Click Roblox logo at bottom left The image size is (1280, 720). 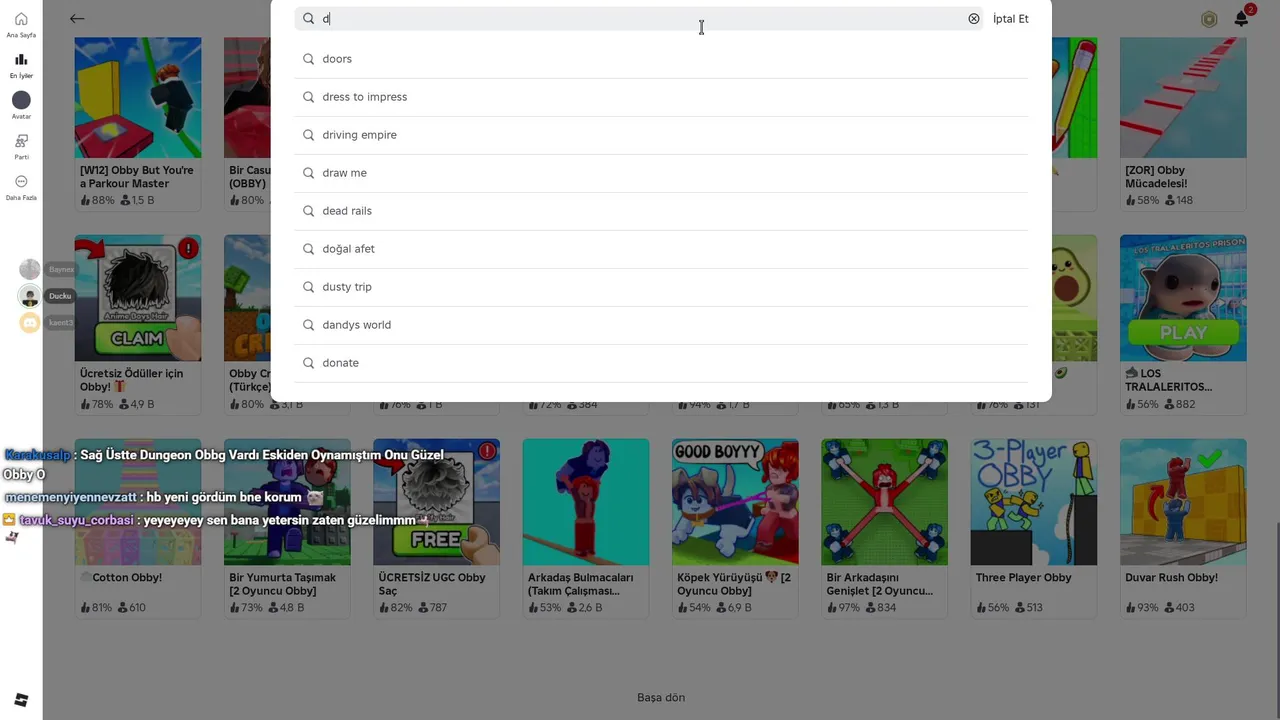pyautogui.click(x=21, y=700)
